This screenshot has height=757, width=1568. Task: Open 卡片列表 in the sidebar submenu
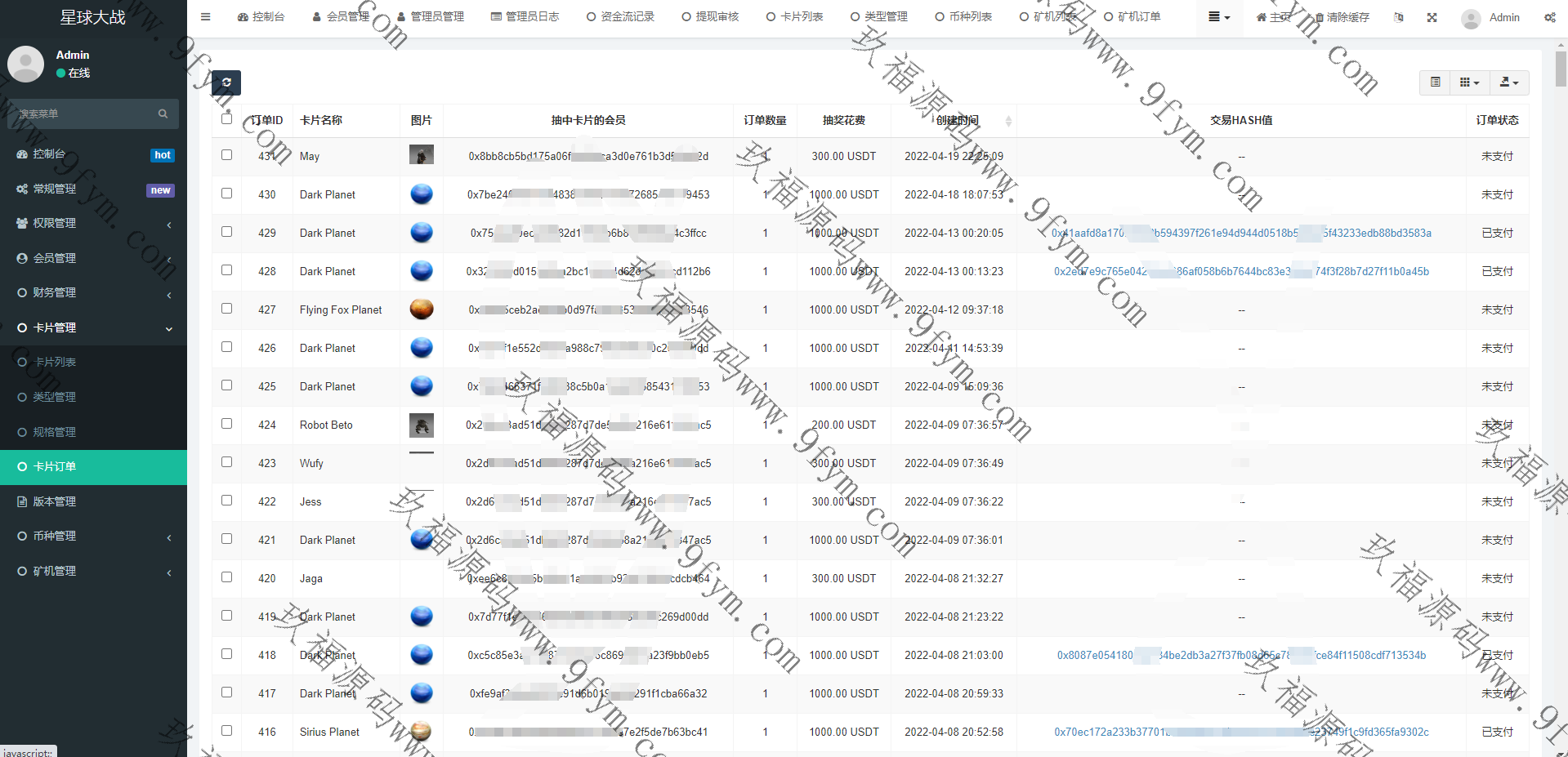[55, 362]
